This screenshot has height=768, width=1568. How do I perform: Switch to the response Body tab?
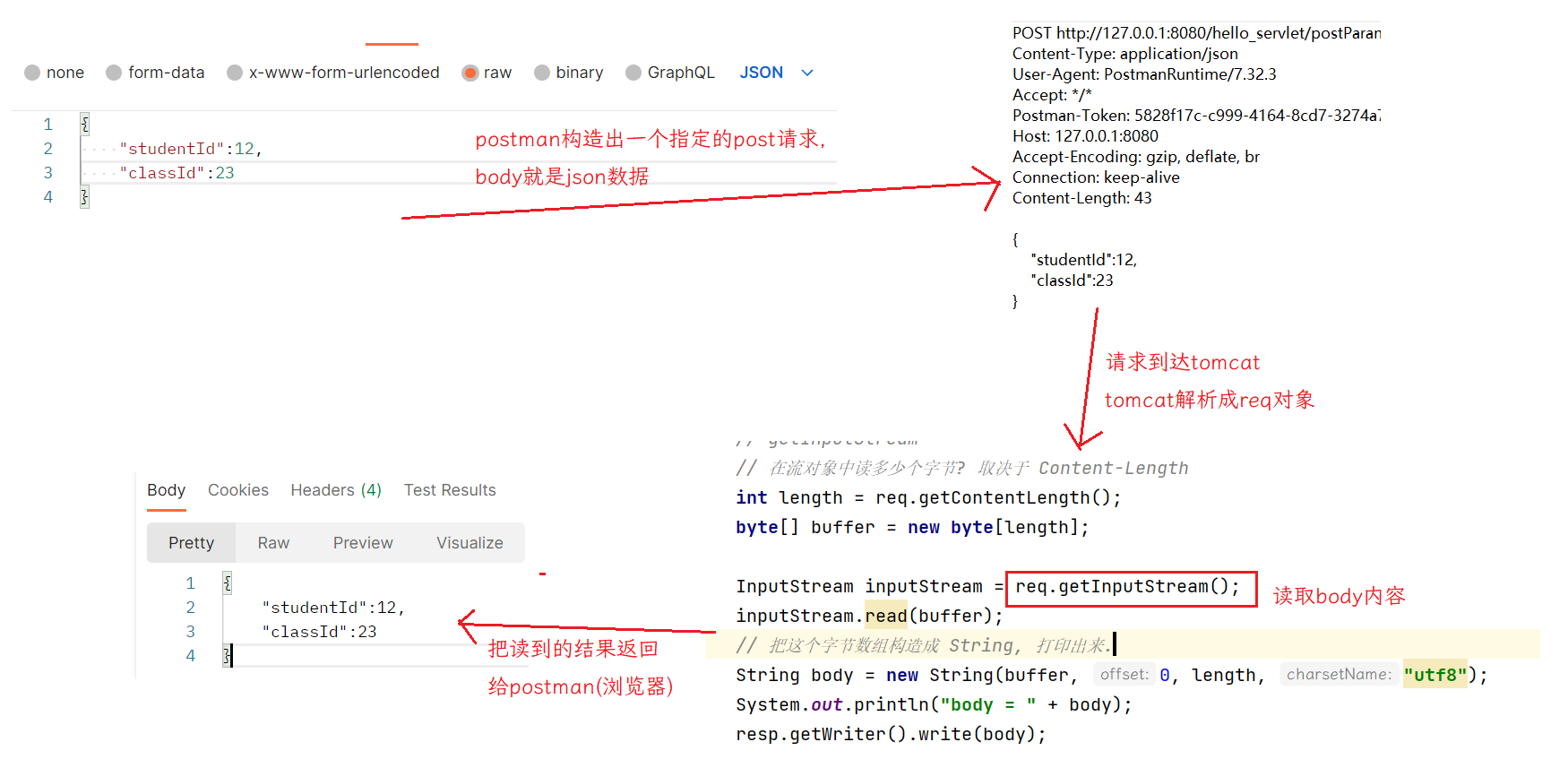click(167, 490)
